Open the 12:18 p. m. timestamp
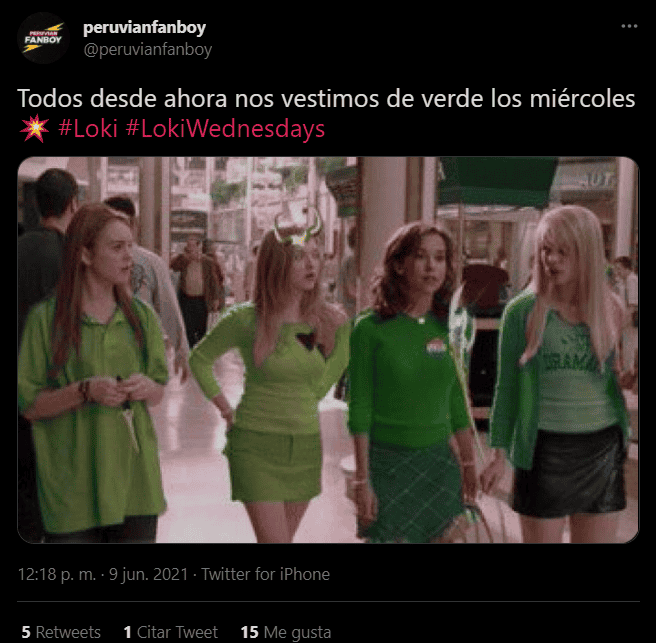Image resolution: width=656 pixels, height=643 pixels. tap(57, 574)
